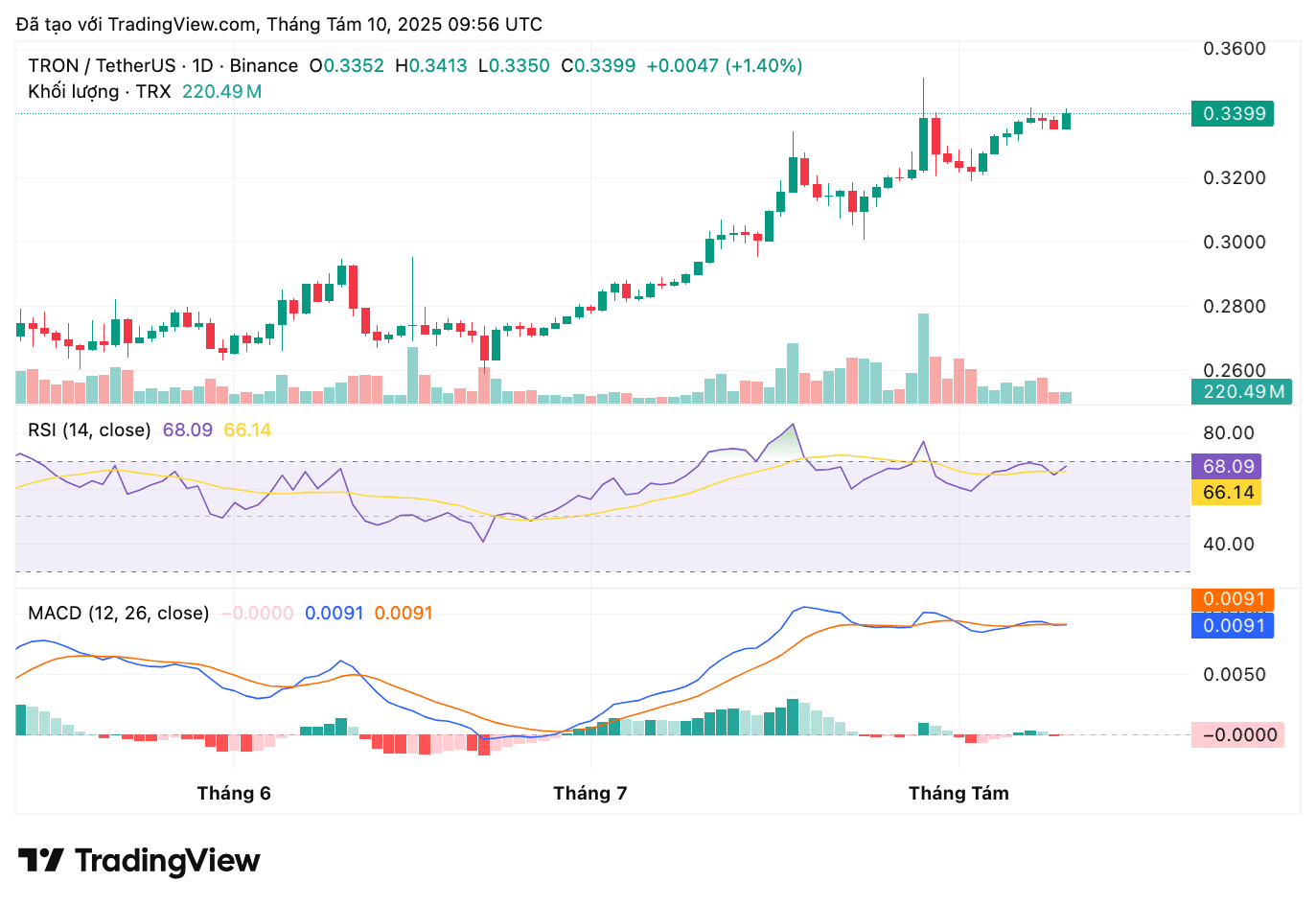
Task: Click the Tháng 6 time axis label
Action: 234,793
